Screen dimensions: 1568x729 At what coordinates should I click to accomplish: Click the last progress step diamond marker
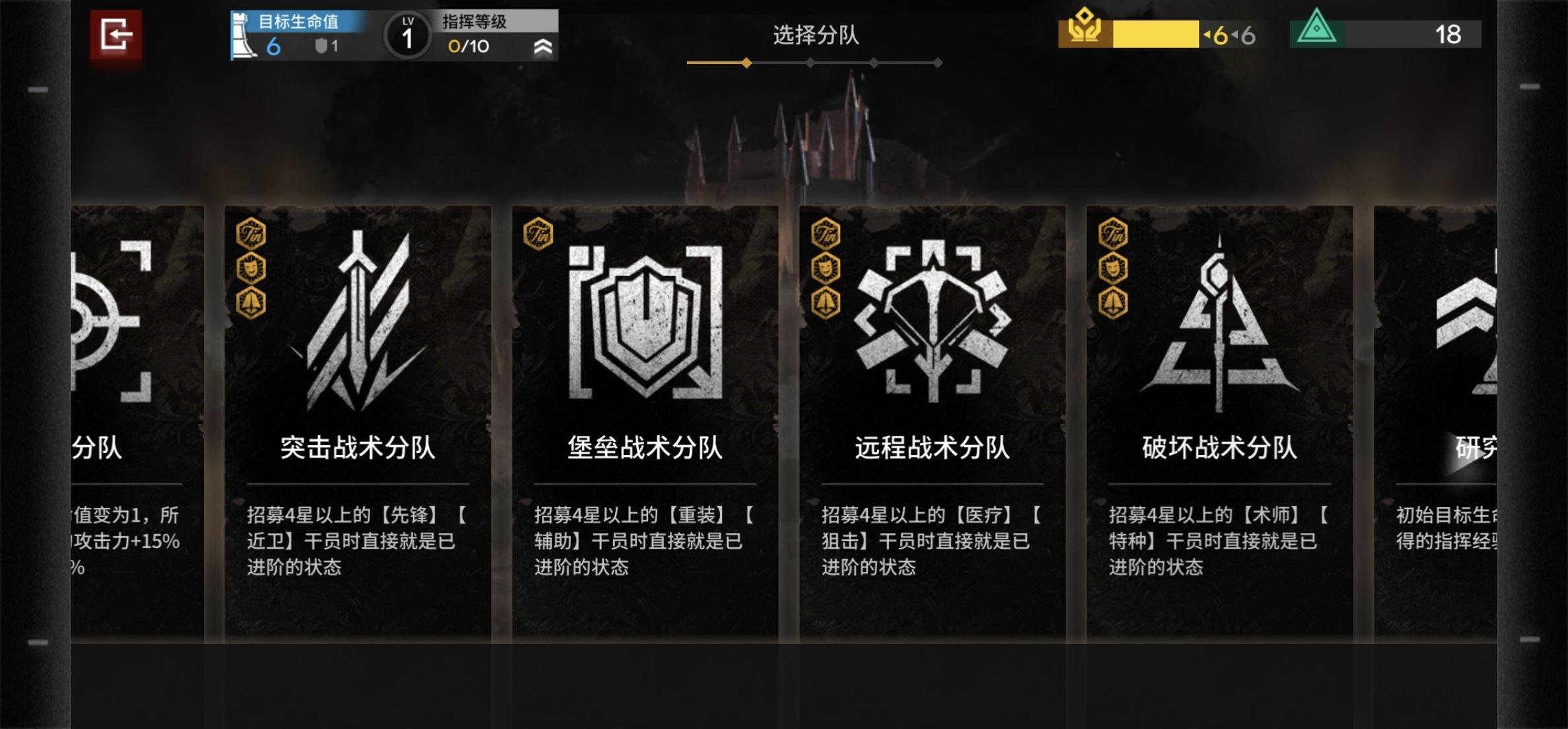938,63
